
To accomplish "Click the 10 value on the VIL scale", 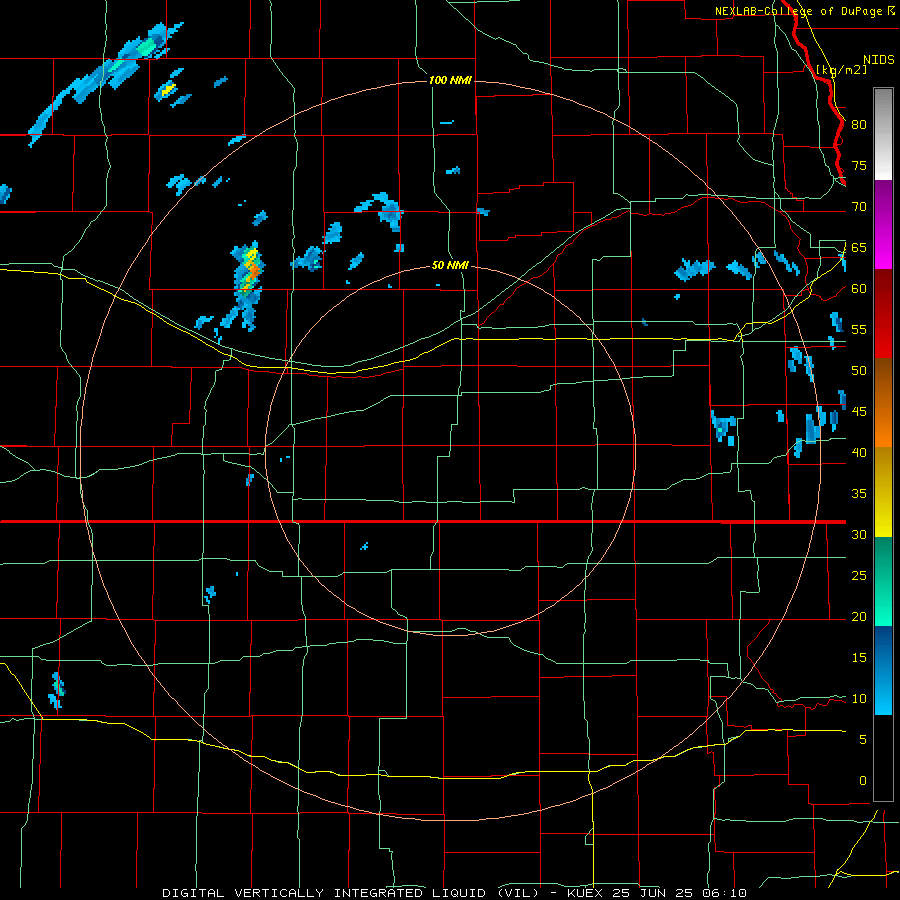I will [859, 699].
